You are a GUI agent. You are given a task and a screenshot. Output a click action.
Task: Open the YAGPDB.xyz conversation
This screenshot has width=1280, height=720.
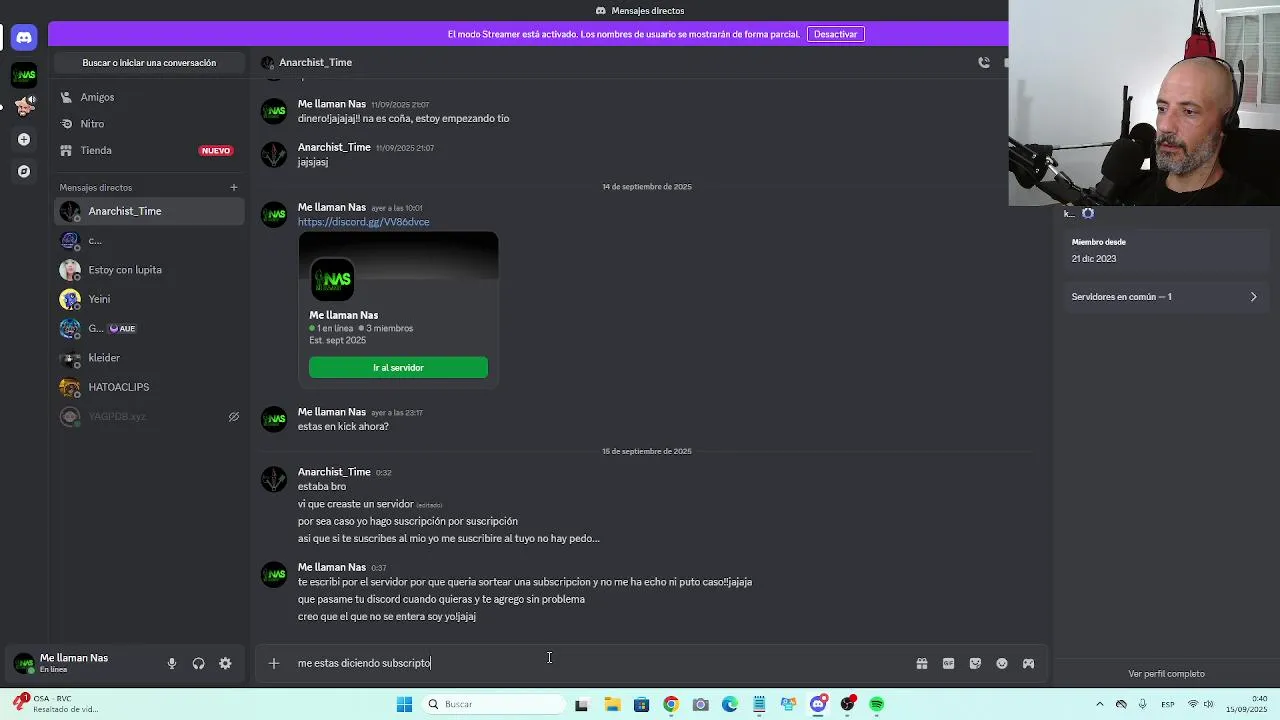149,416
